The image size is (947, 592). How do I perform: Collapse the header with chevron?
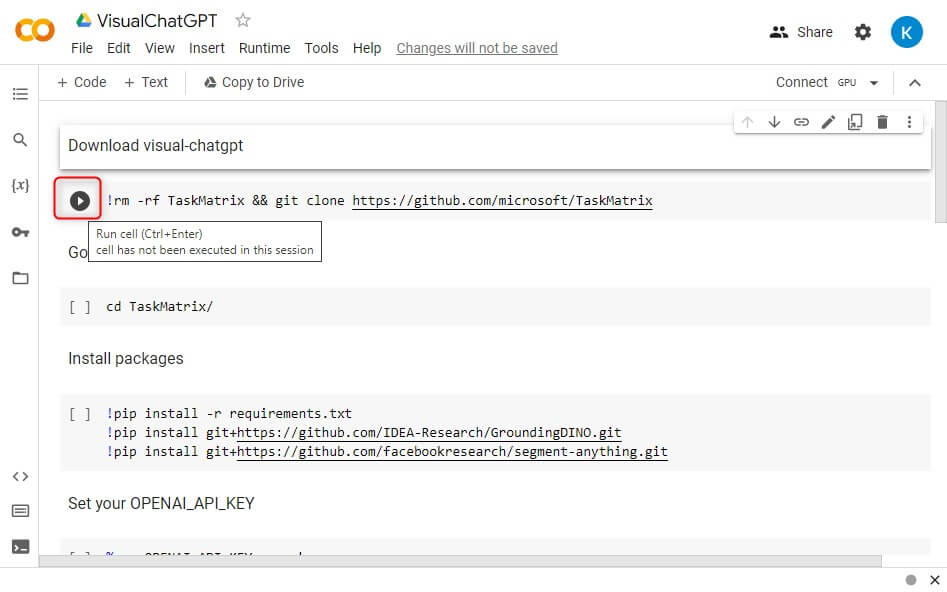coord(914,83)
